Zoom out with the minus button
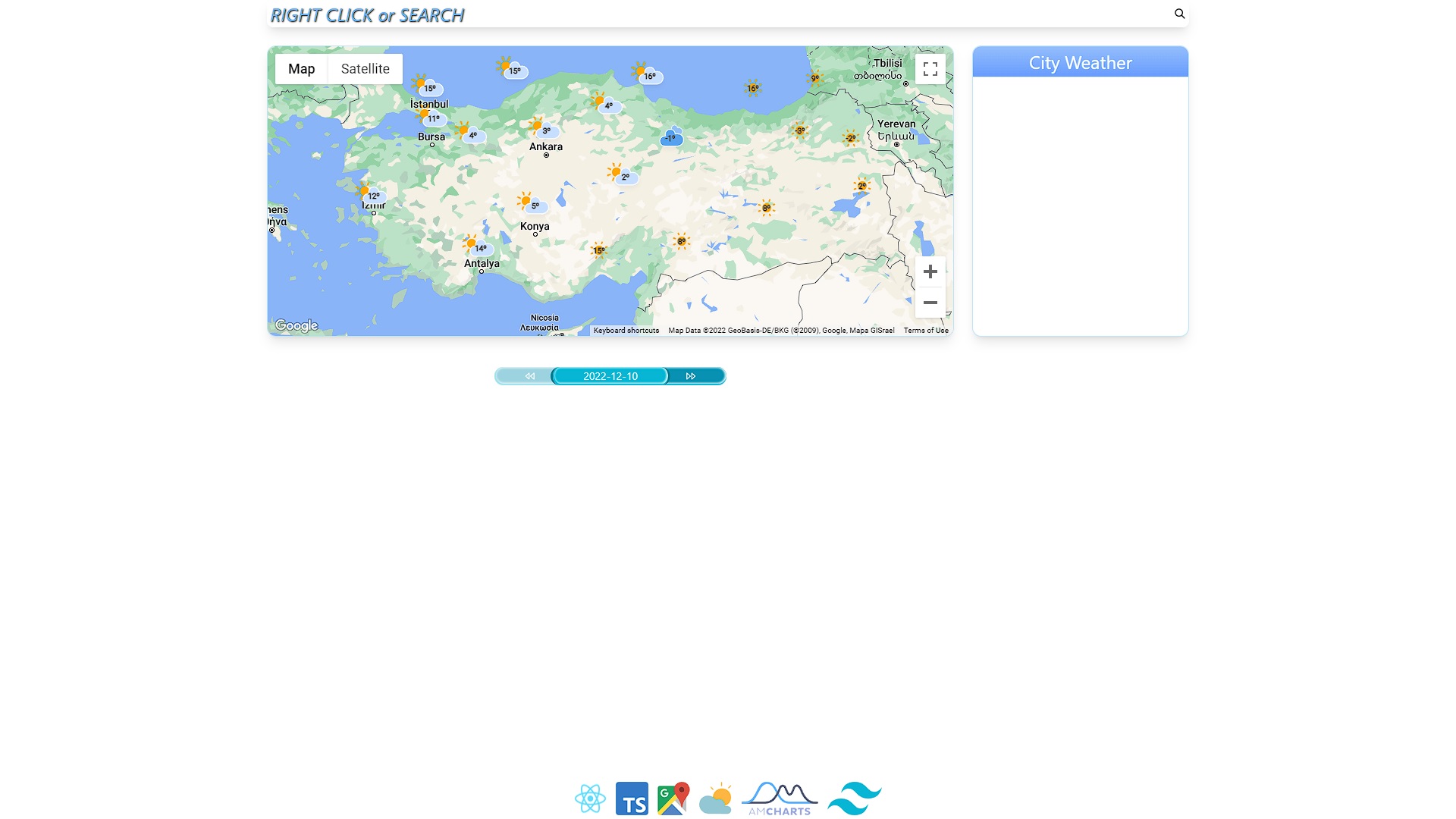The image size is (1456, 819). [930, 303]
